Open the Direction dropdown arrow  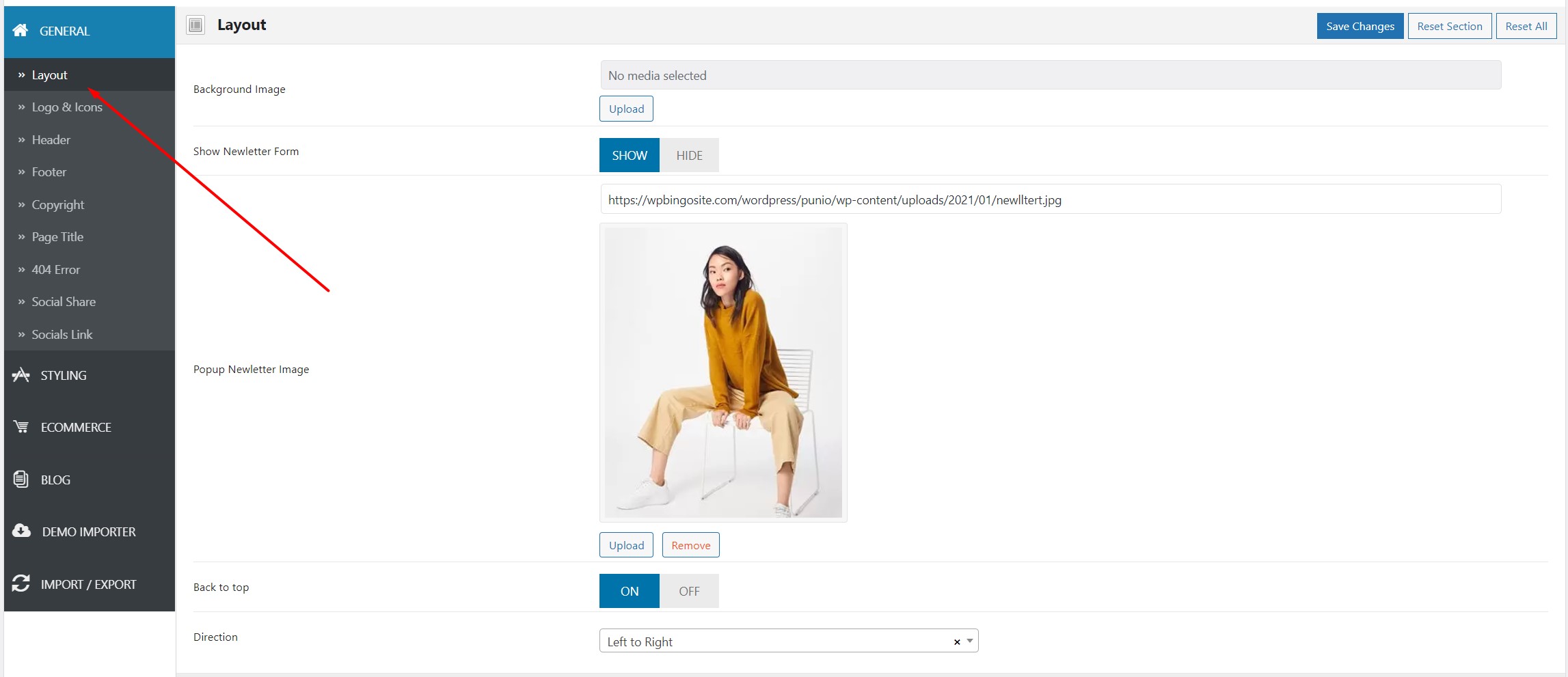[x=970, y=641]
